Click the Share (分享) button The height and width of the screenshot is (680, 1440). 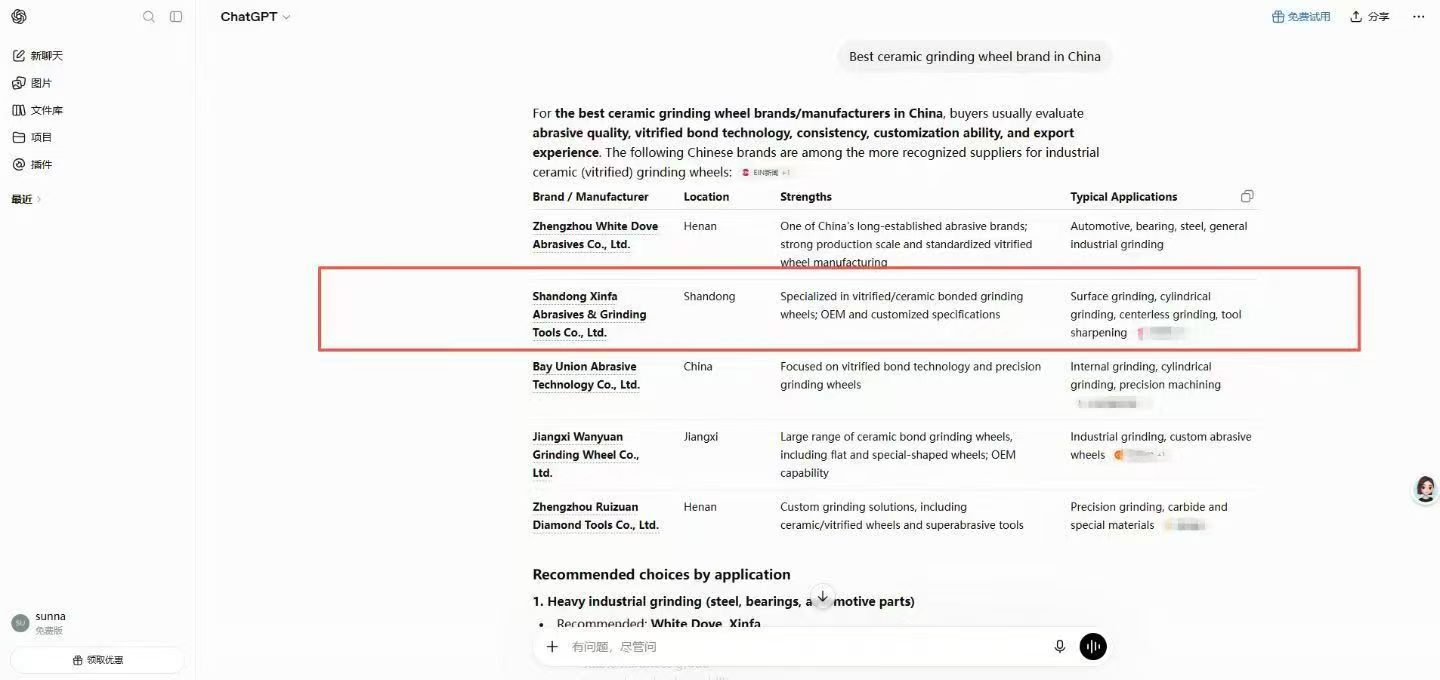point(1370,17)
